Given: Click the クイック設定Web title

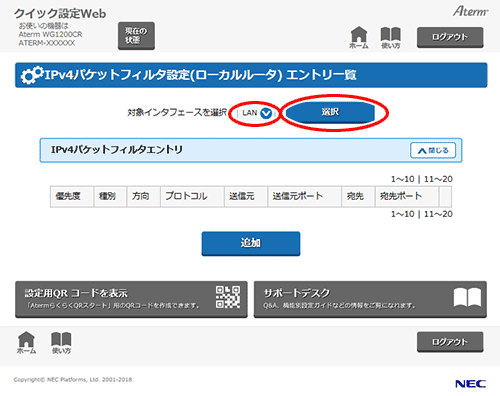Looking at the screenshot, I should [x=60, y=14].
